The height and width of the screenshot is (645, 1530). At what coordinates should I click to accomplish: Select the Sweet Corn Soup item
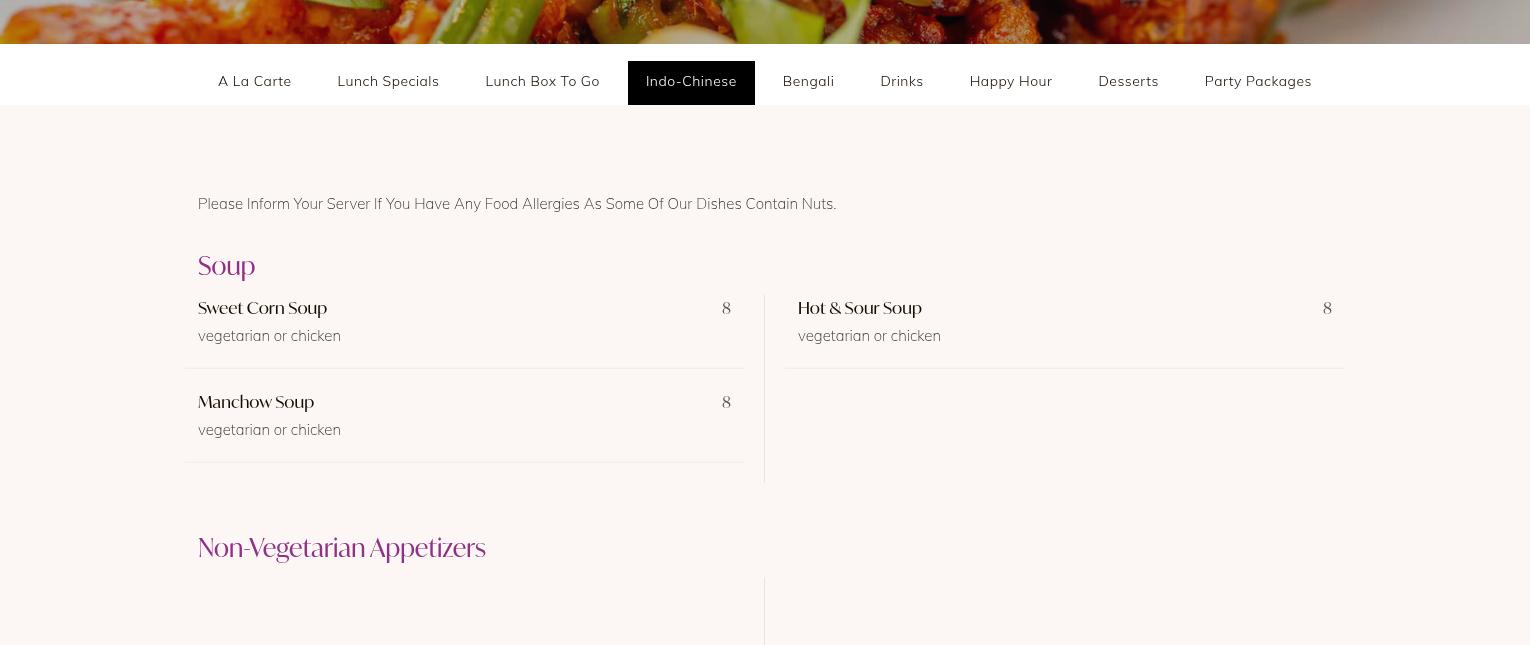(263, 308)
